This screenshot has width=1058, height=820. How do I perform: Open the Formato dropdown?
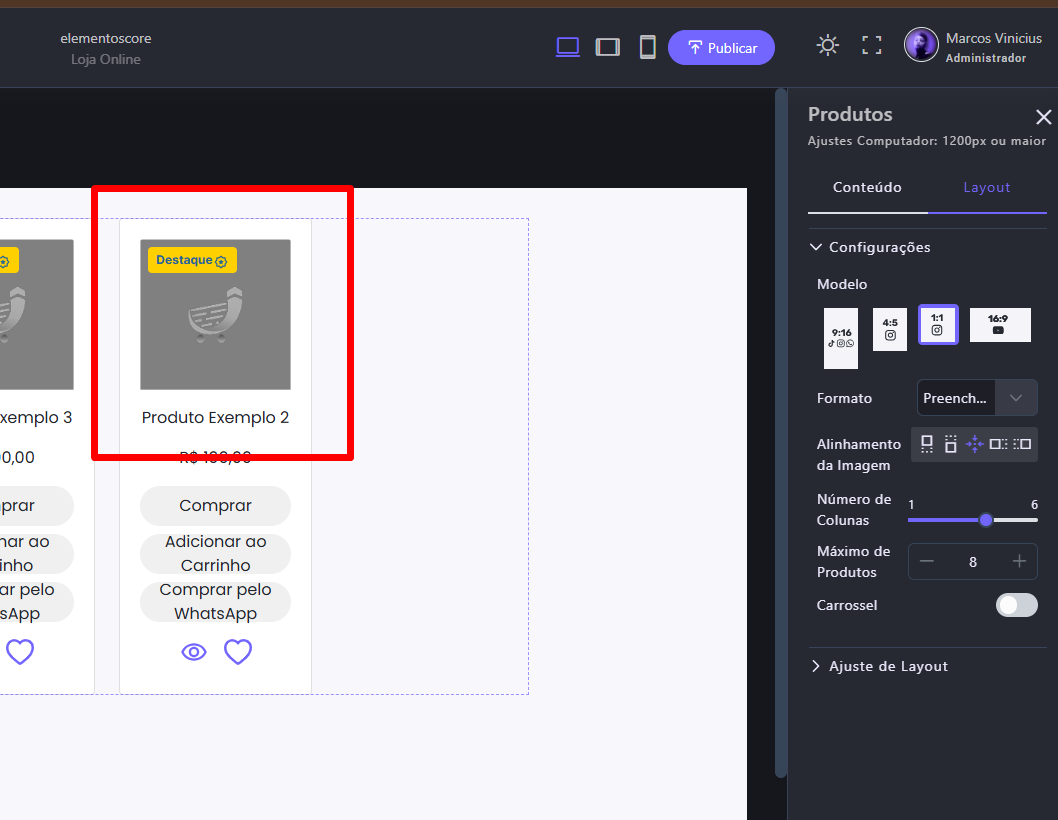coord(977,398)
